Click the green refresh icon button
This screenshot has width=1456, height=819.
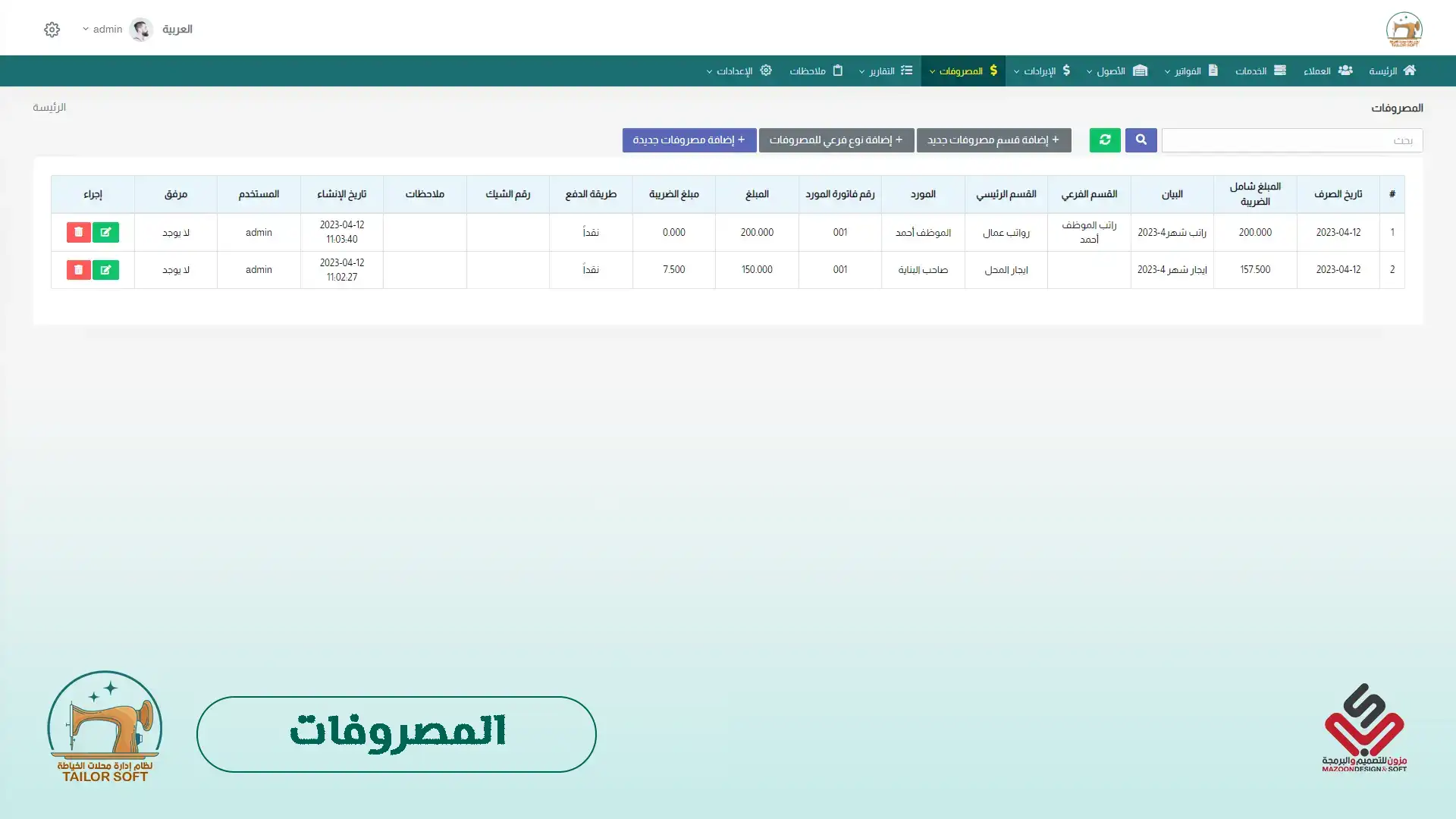click(x=1105, y=140)
